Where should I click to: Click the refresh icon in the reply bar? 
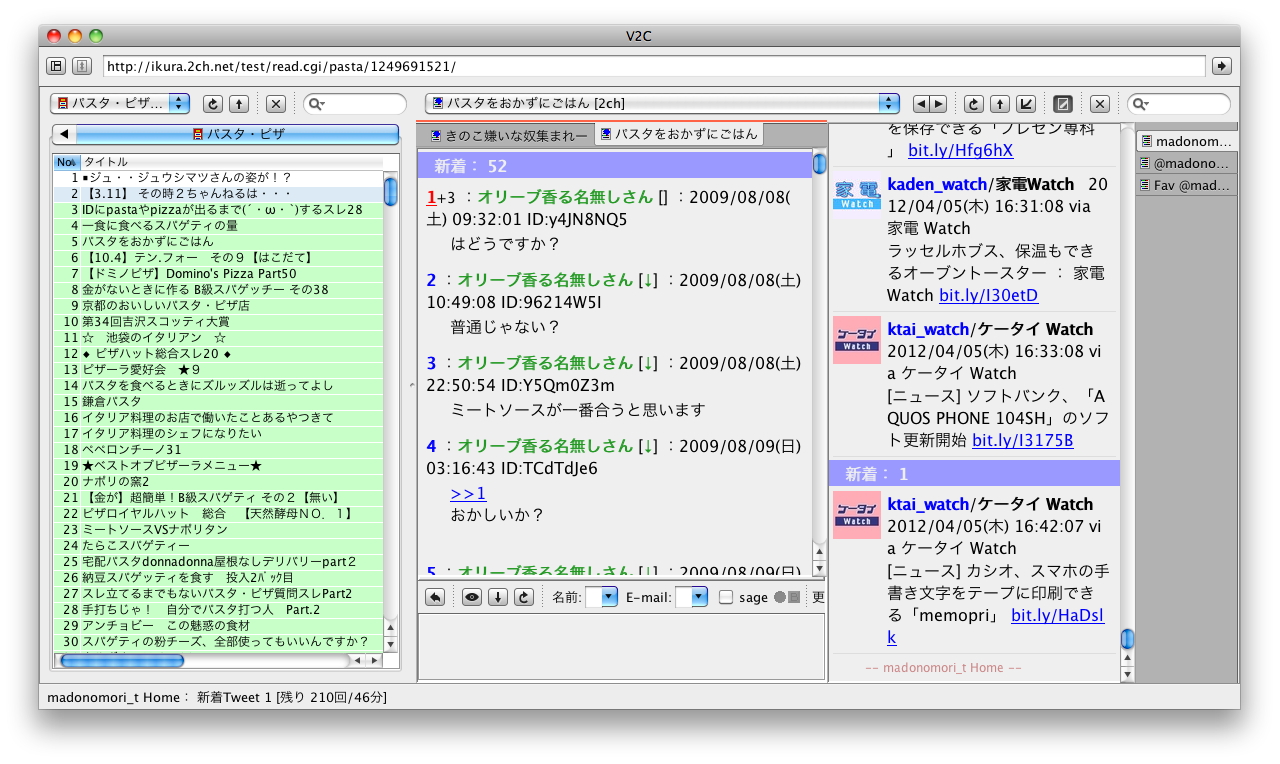click(x=521, y=598)
